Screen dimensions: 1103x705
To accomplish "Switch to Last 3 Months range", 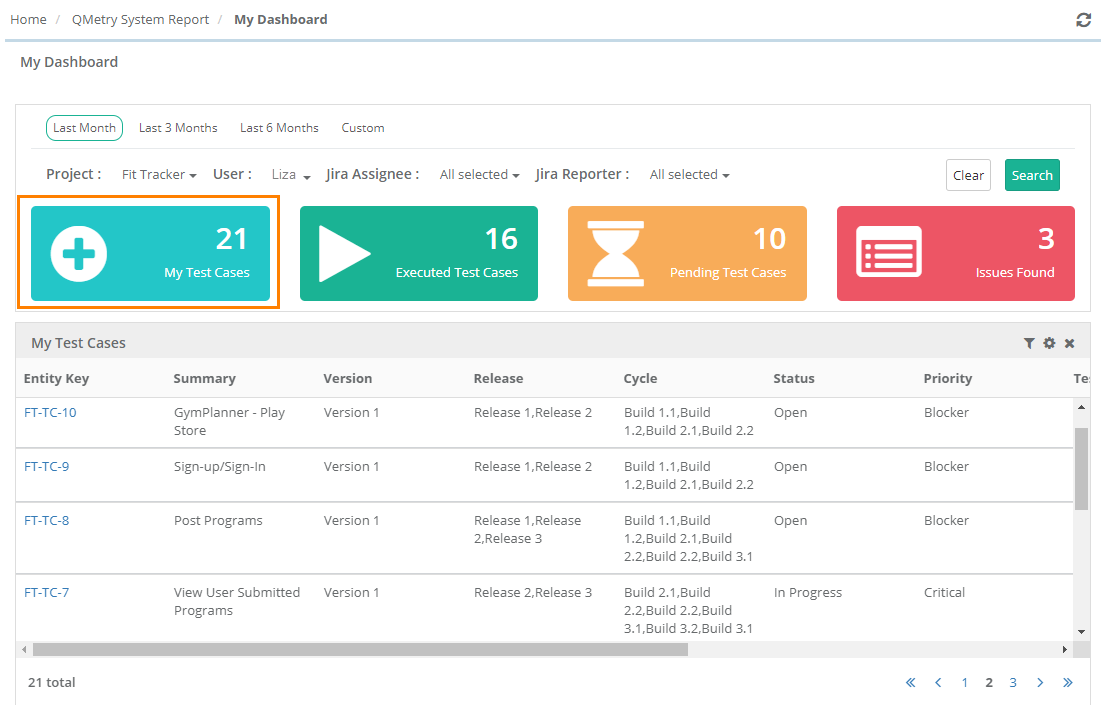I will pyautogui.click(x=178, y=128).
